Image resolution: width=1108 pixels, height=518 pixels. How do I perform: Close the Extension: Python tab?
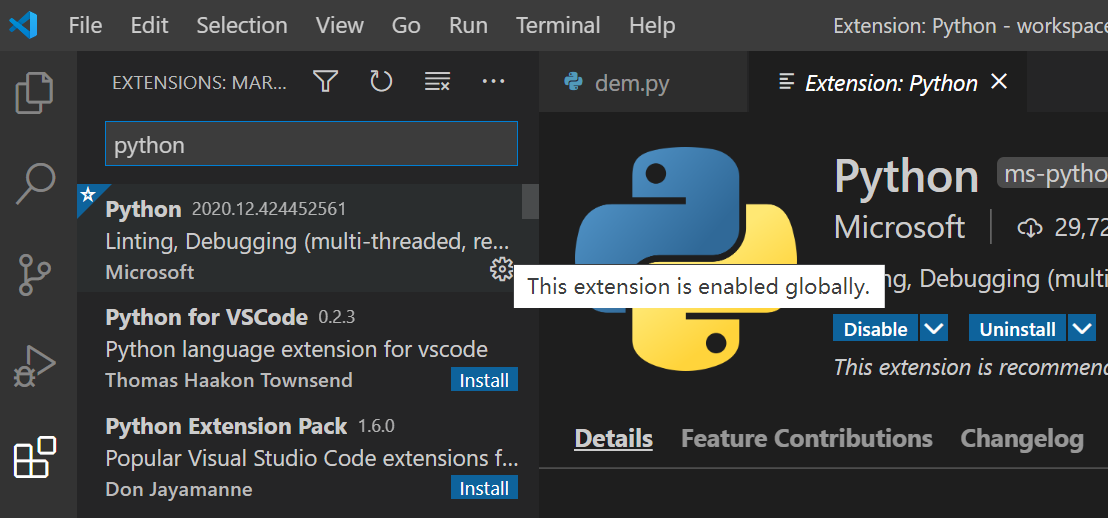pos(998,82)
